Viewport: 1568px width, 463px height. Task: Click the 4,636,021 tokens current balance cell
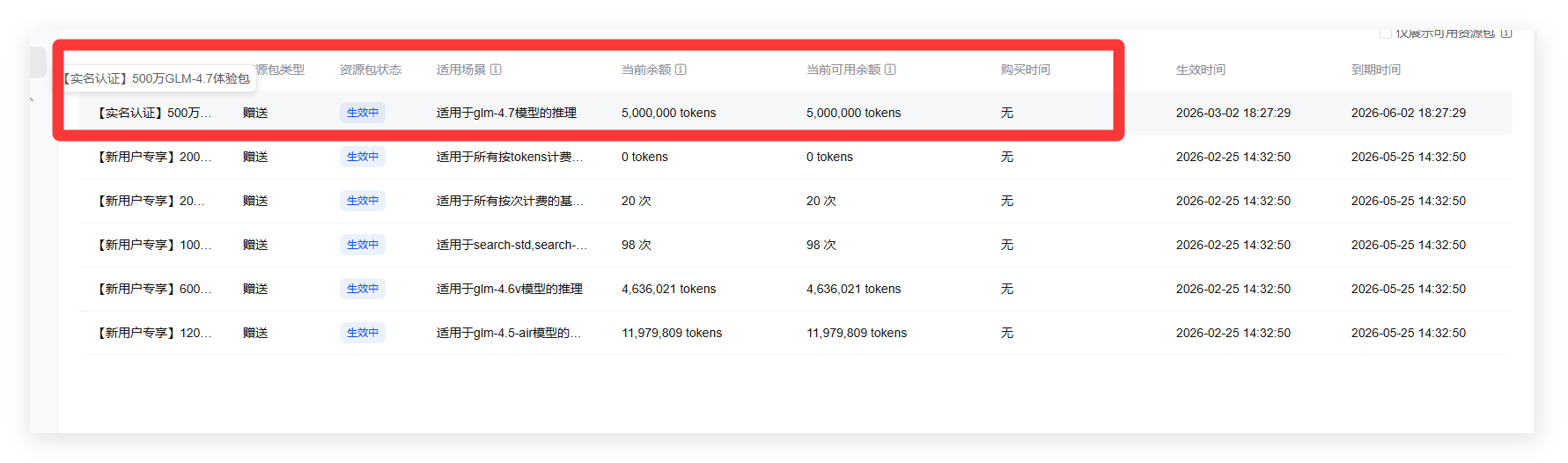pos(668,289)
